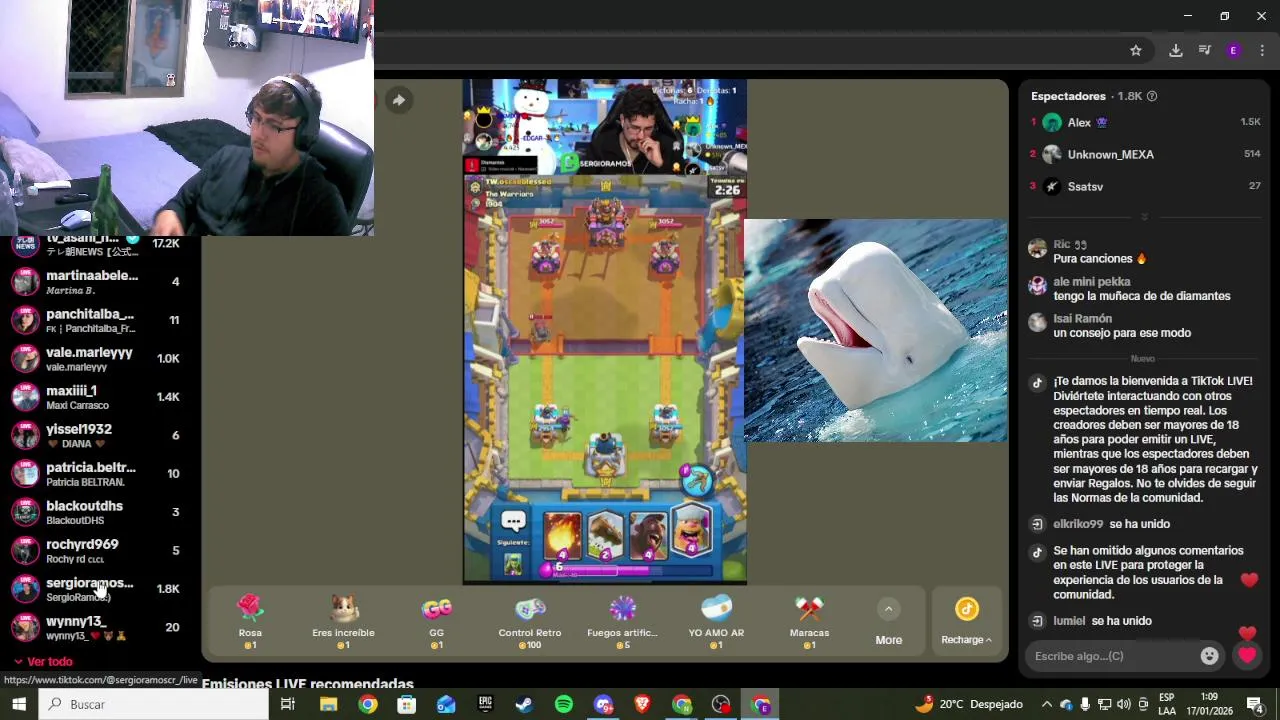
Task: Open Spotify from the taskbar
Action: tap(564, 704)
